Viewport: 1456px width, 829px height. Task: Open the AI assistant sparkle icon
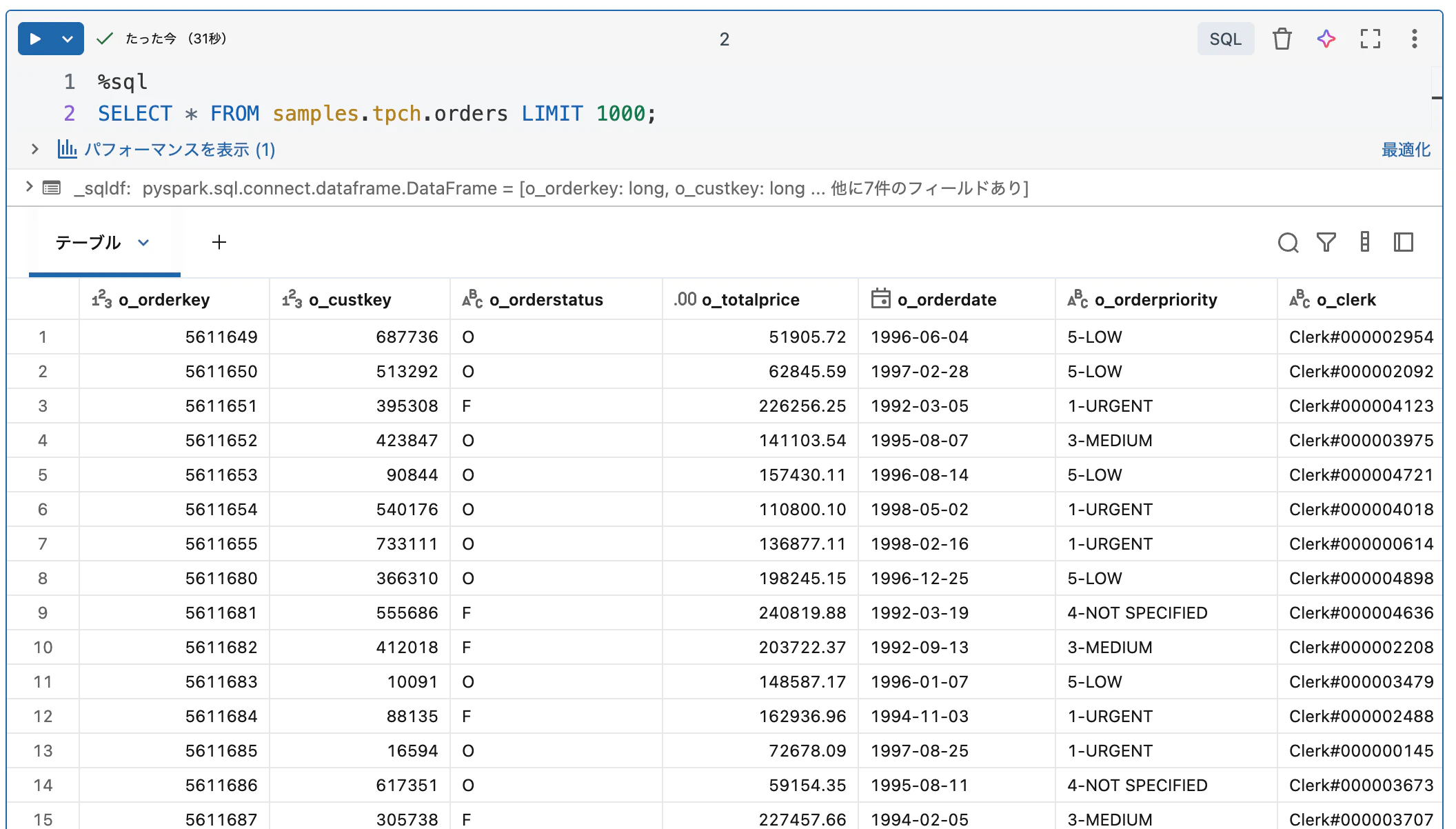(1326, 39)
